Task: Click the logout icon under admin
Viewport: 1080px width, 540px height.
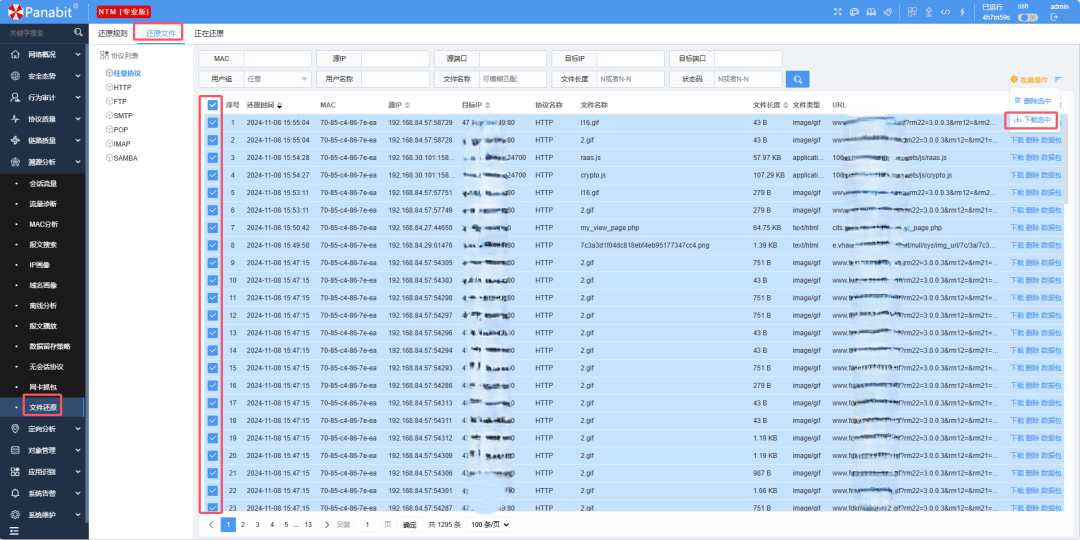Action: 1054,17
